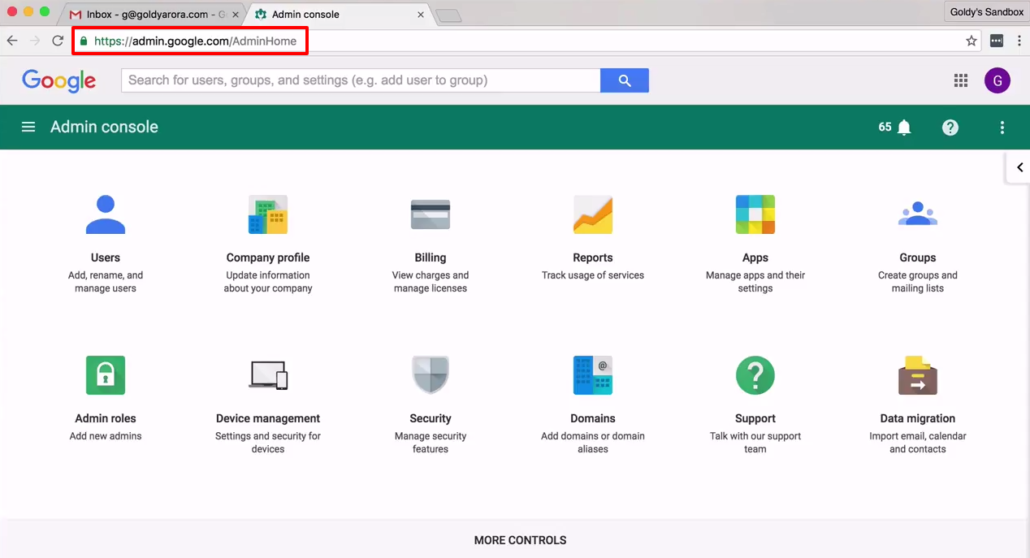Click the browser extension icon near star
Image resolution: width=1030 pixels, height=558 pixels.
(x=996, y=41)
